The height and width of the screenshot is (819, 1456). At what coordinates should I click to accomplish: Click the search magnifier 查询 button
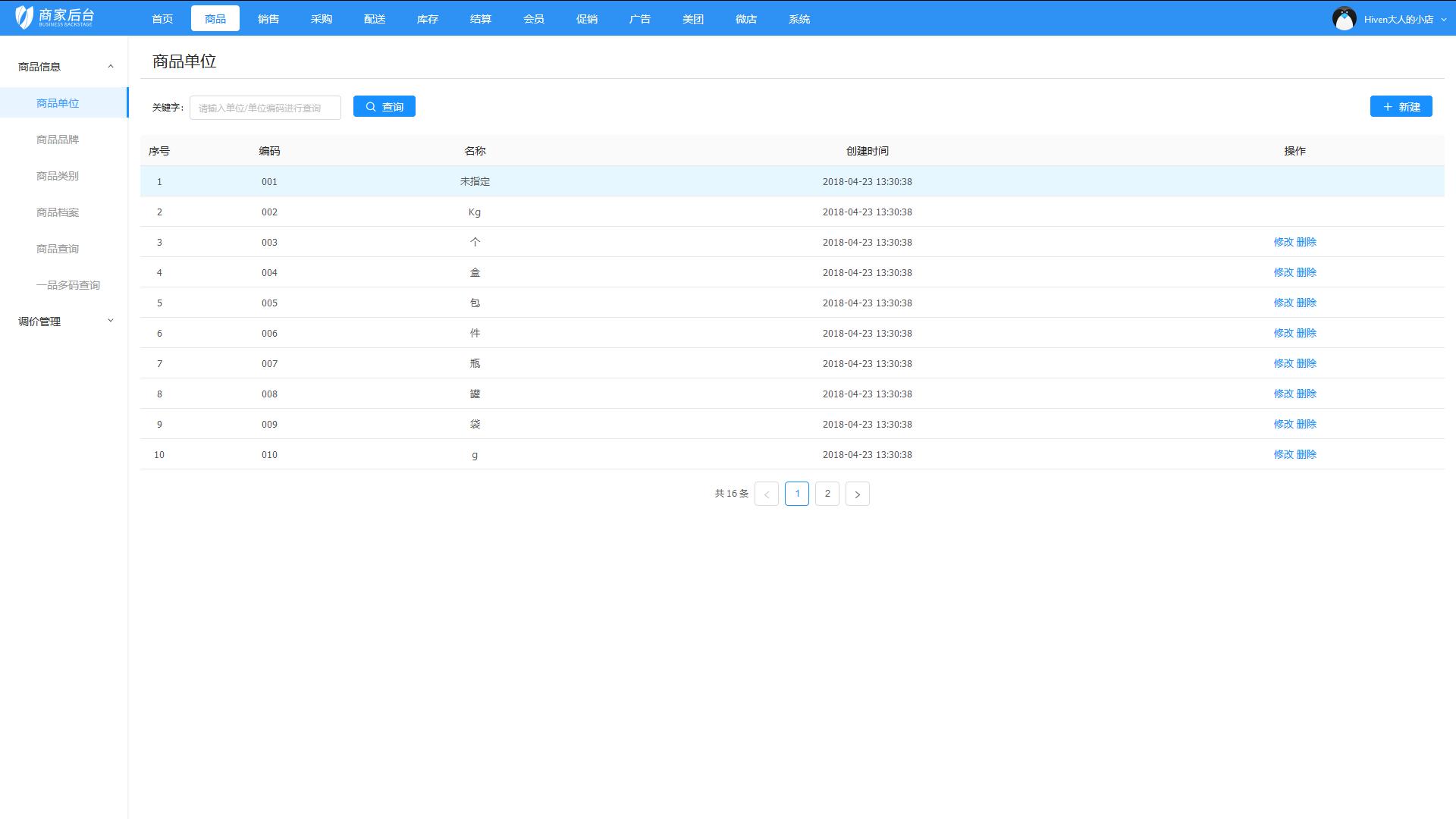(384, 107)
